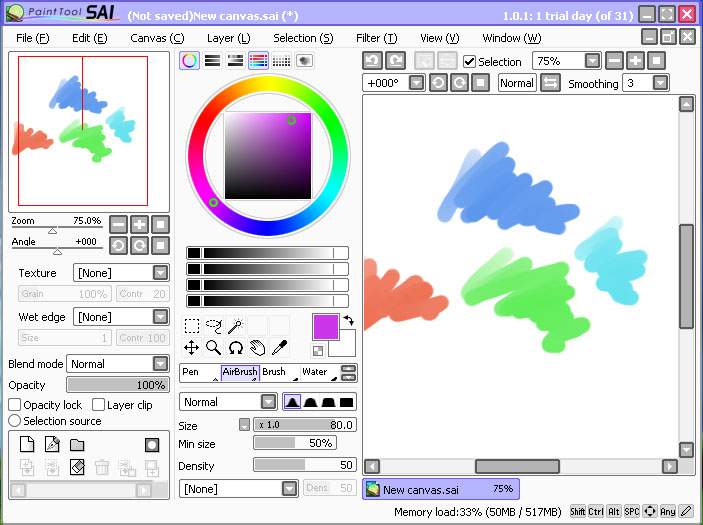
Task: Select the Pen brush tool
Action: 200,372
